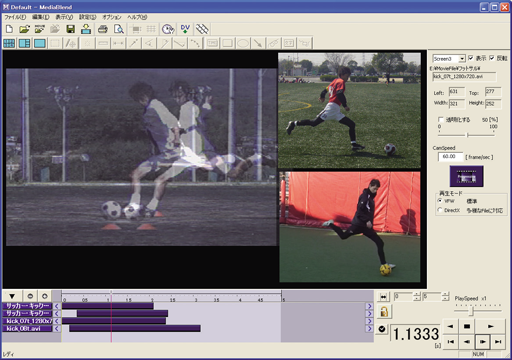Choose the ellipse drawing tool
Viewport: 512px width, 360px height.
coord(243,43)
